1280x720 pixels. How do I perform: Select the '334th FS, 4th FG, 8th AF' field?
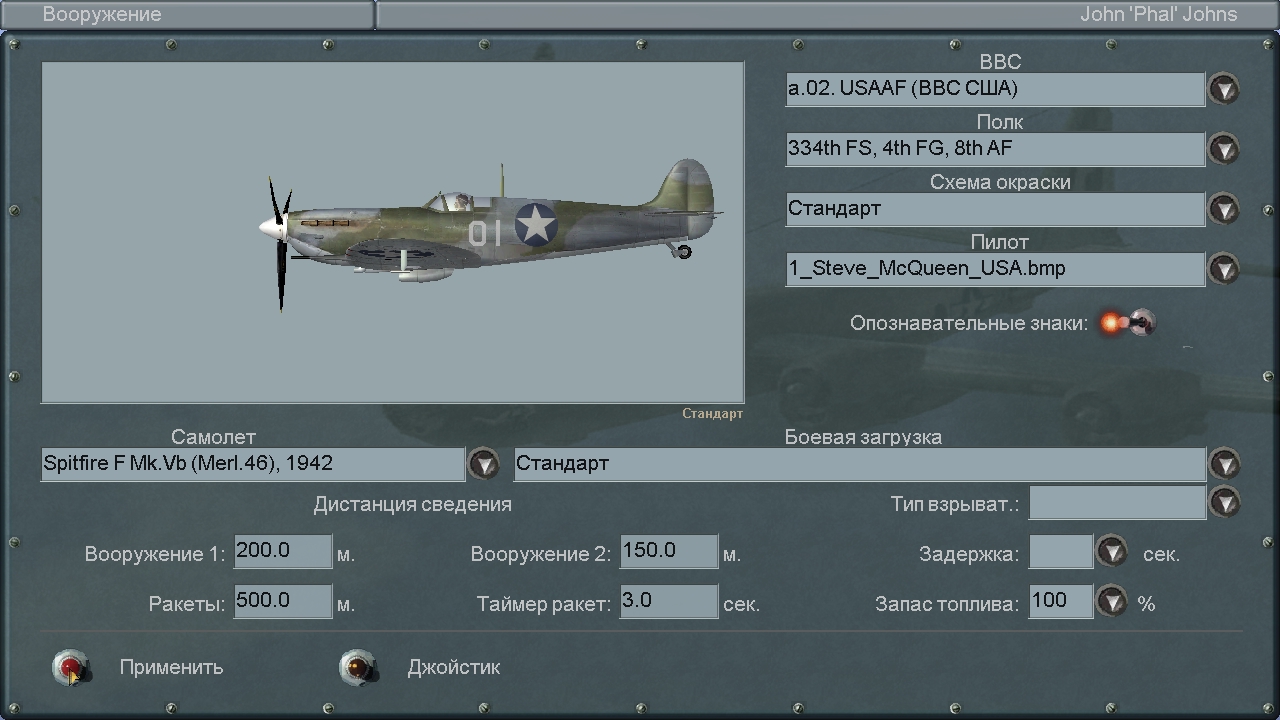(995, 149)
